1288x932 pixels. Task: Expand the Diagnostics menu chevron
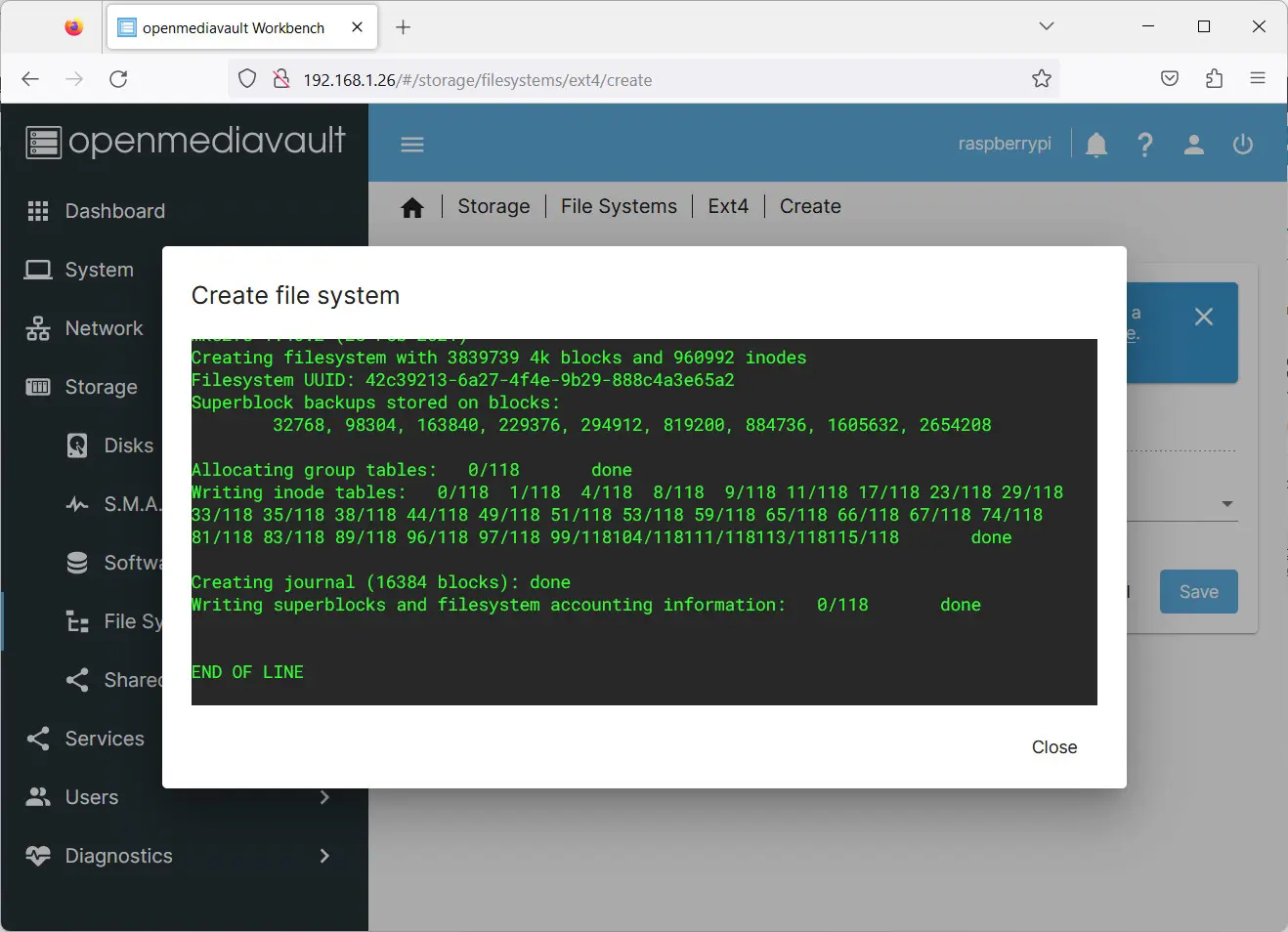point(324,856)
